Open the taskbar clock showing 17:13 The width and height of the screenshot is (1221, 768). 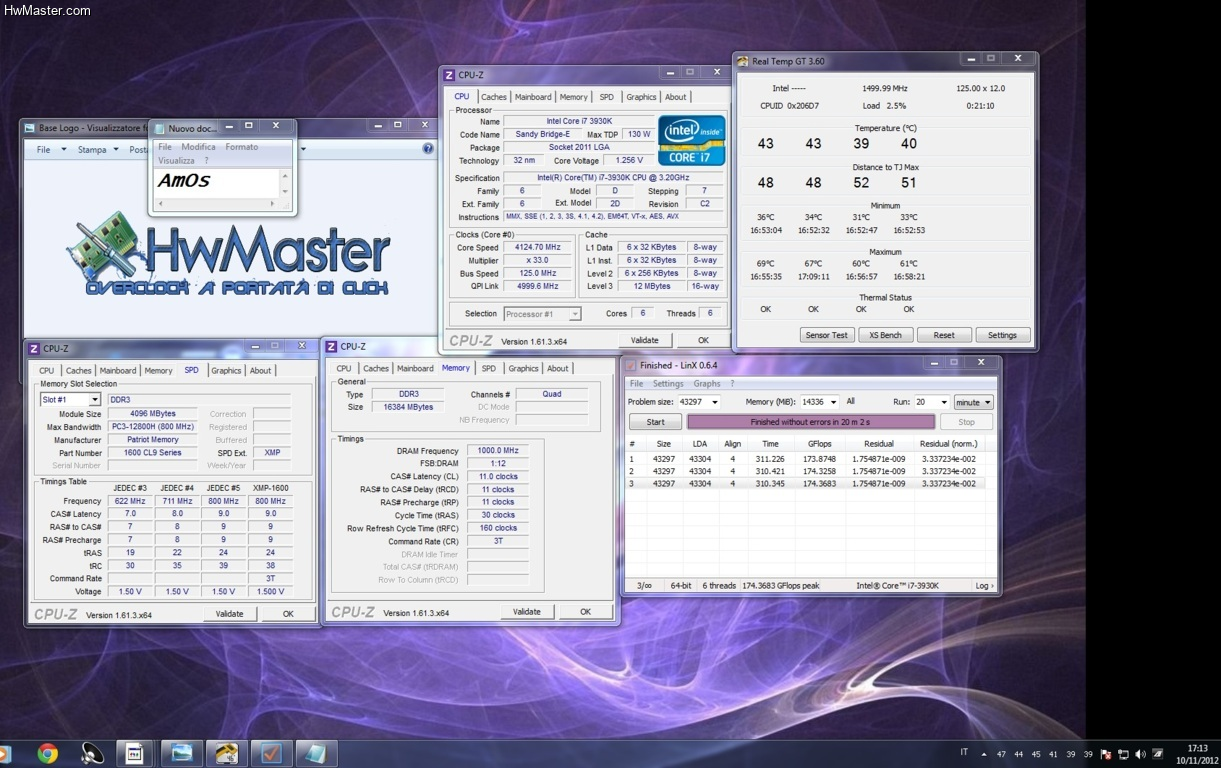1197,753
